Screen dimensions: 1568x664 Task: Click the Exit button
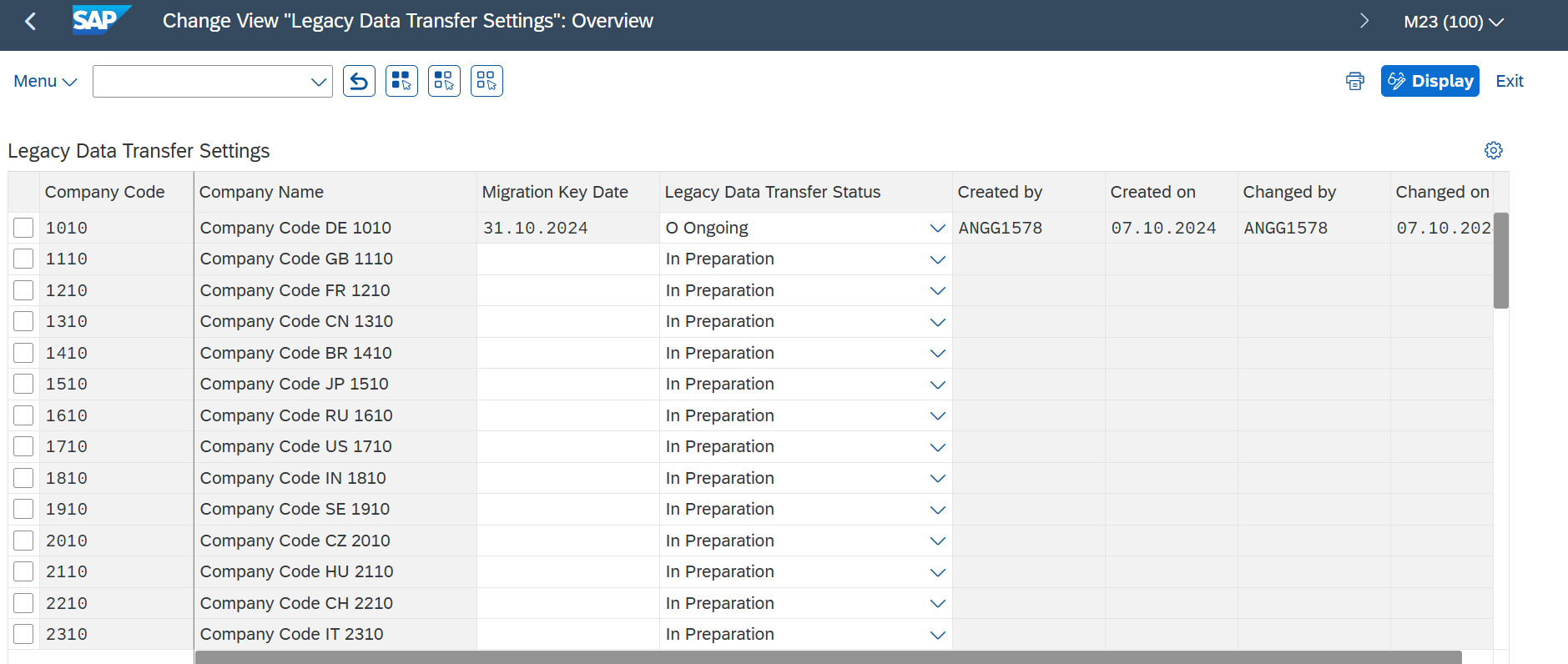1509,81
